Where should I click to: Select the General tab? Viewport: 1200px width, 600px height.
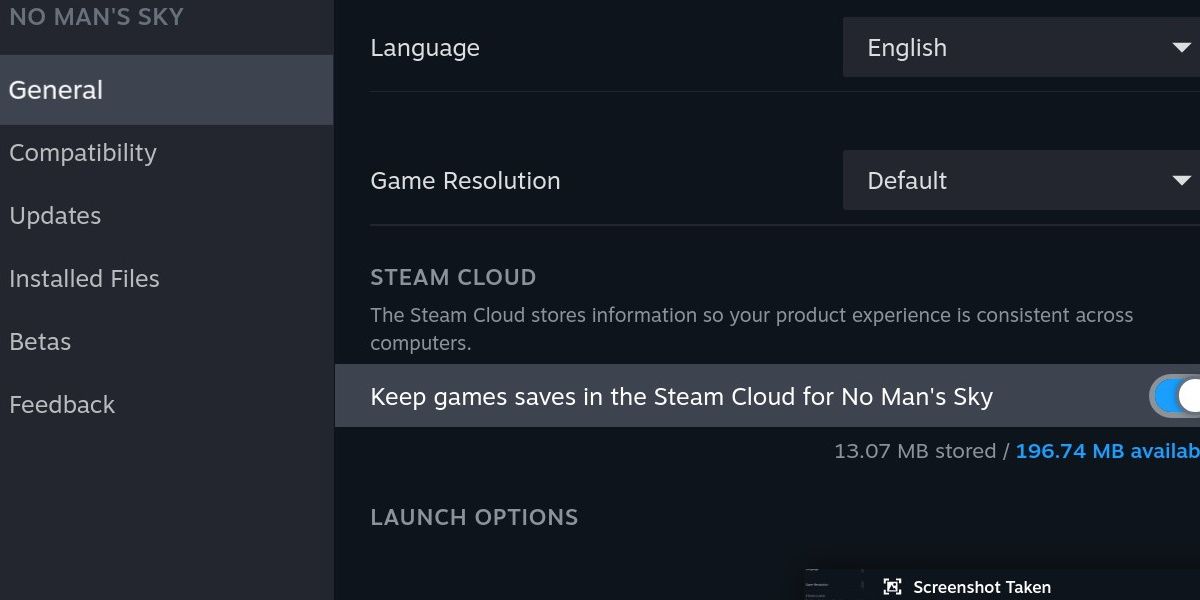(56, 89)
